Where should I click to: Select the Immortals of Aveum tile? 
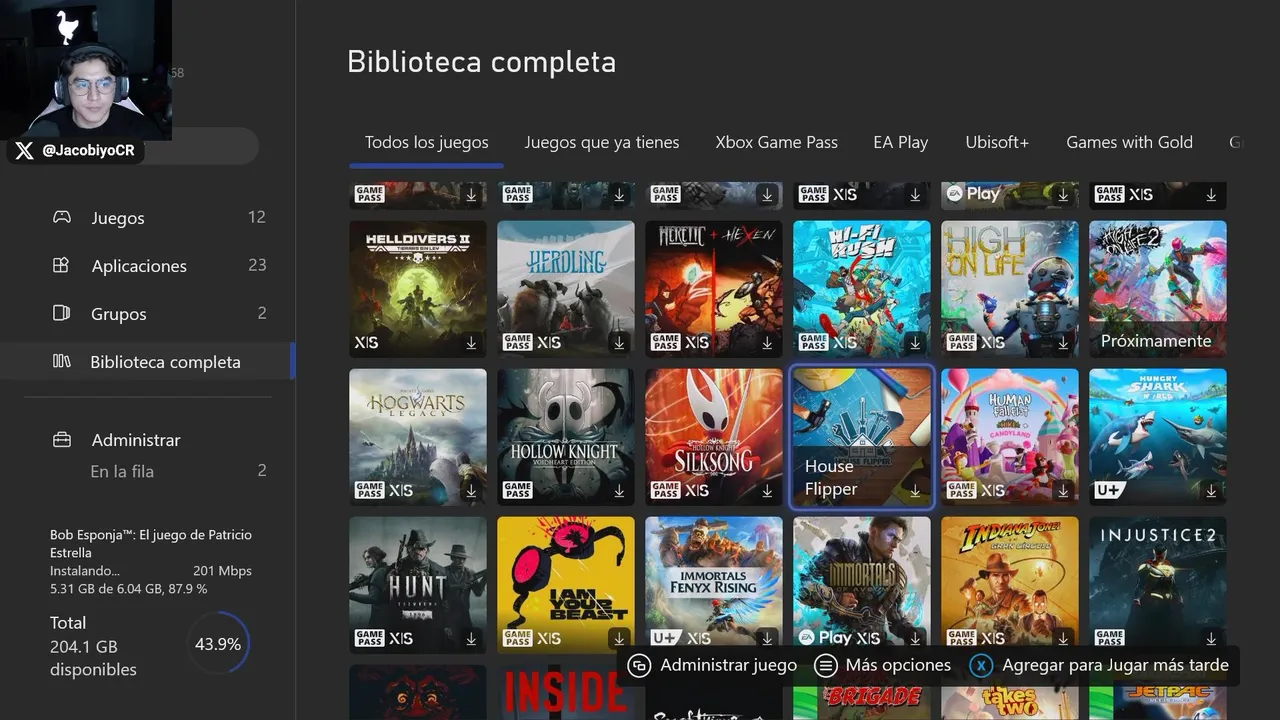(862, 585)
